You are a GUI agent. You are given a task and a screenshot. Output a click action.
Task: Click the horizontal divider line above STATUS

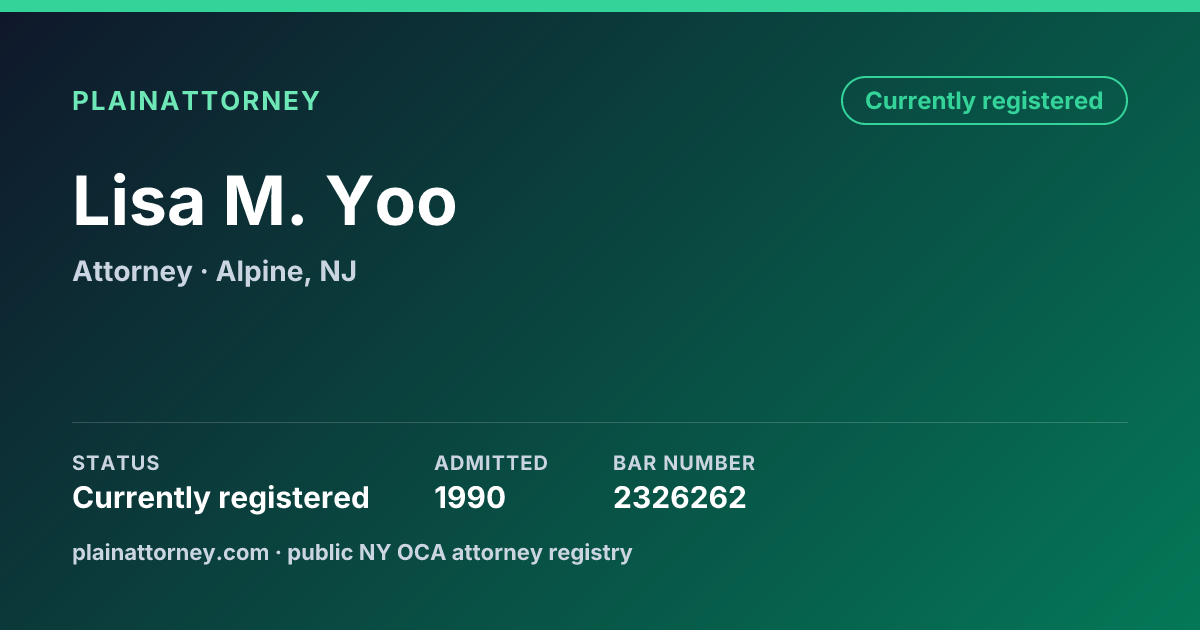[600, 422]
